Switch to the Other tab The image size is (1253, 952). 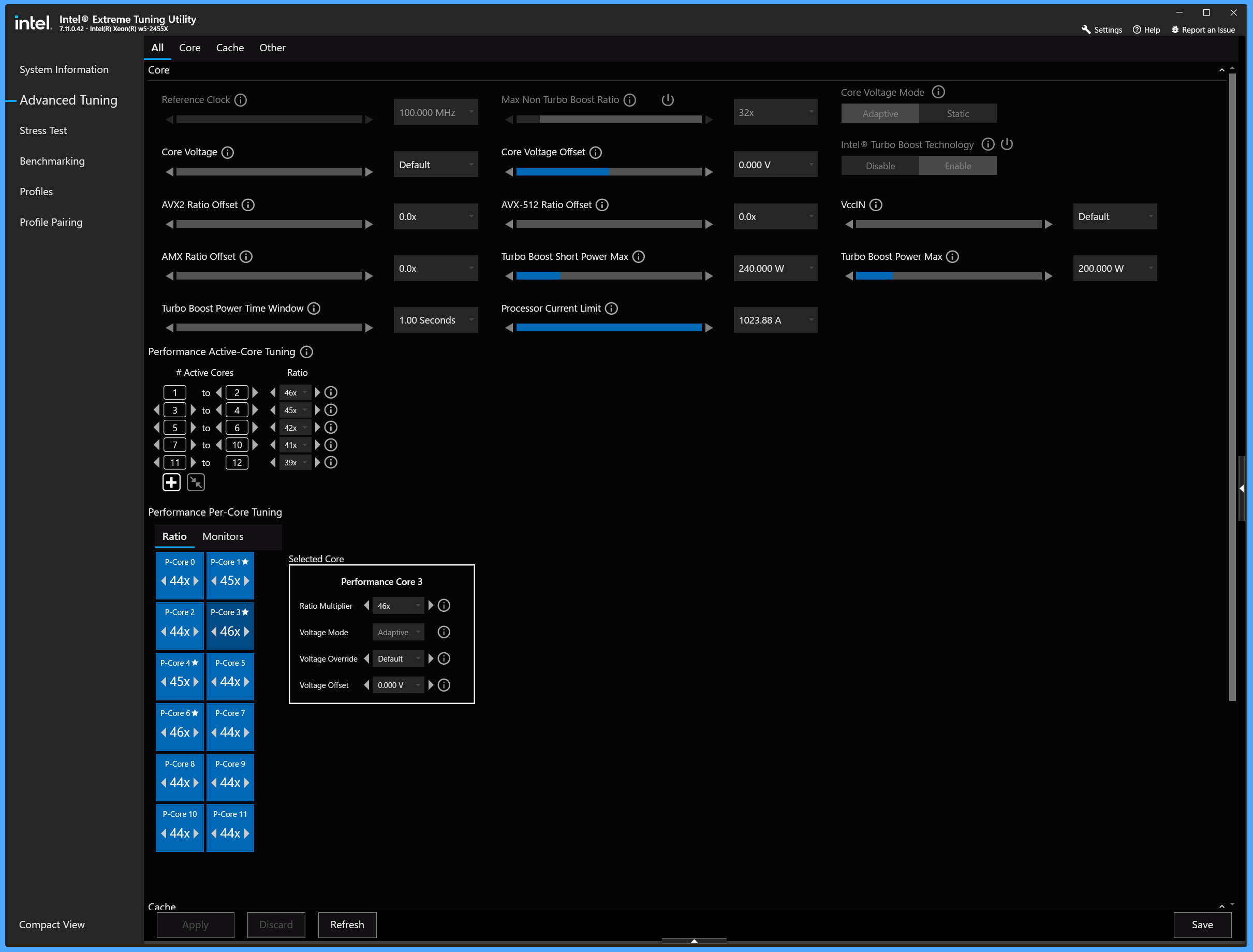click(272, 48)
